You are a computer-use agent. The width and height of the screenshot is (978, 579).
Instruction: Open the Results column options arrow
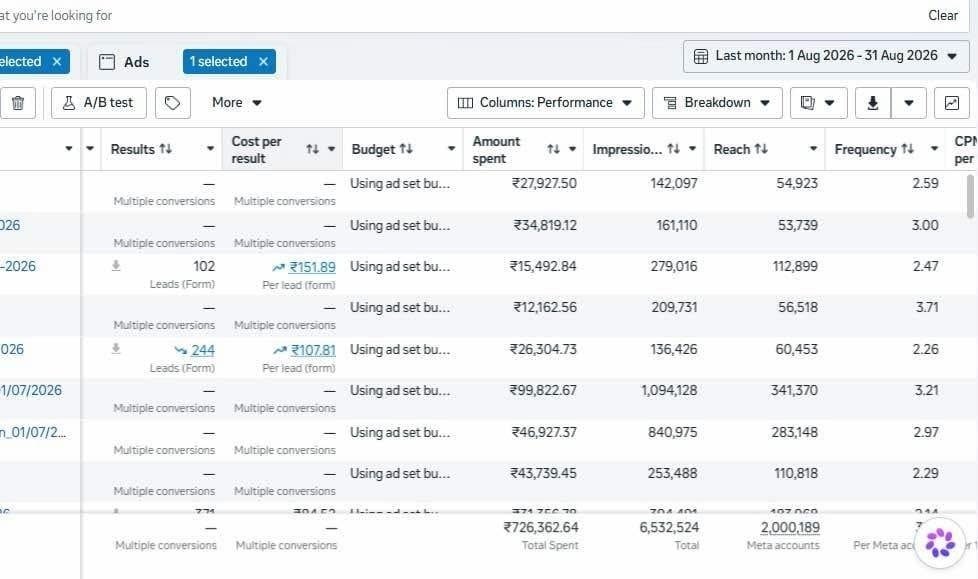210,148
